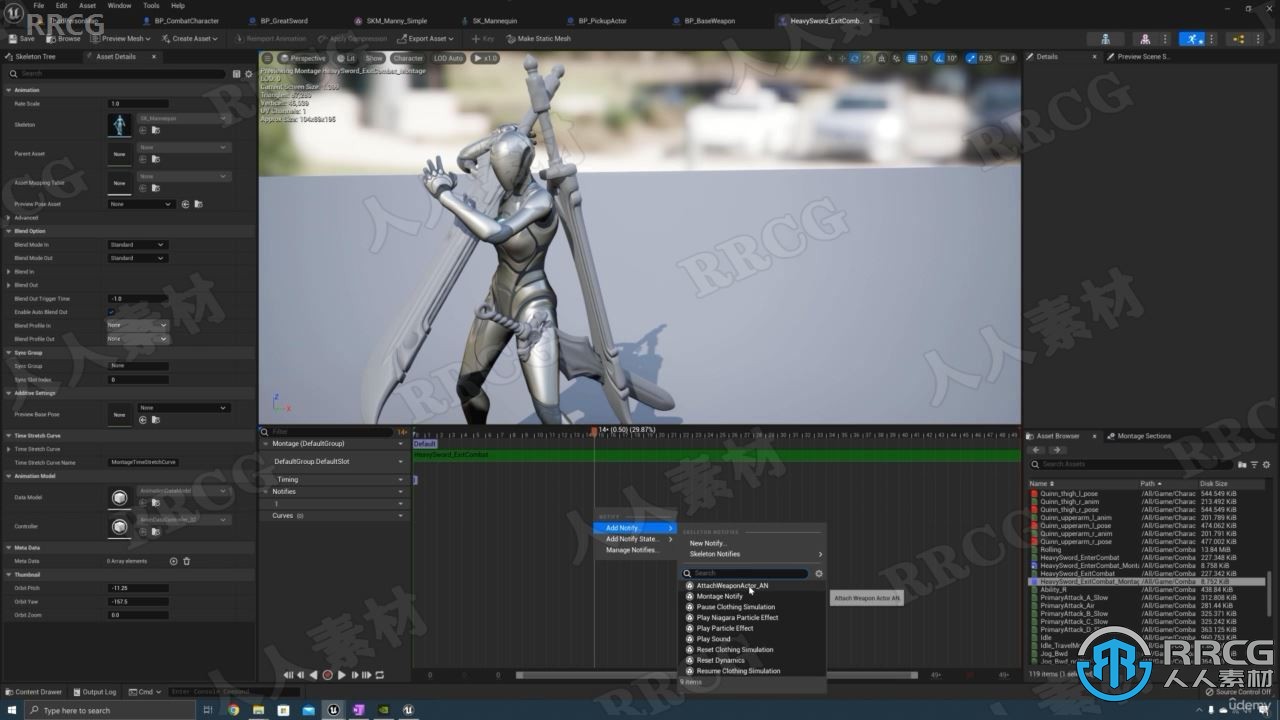Click New Notify menu entry
1280x720 pixels.
click(708, 543)
